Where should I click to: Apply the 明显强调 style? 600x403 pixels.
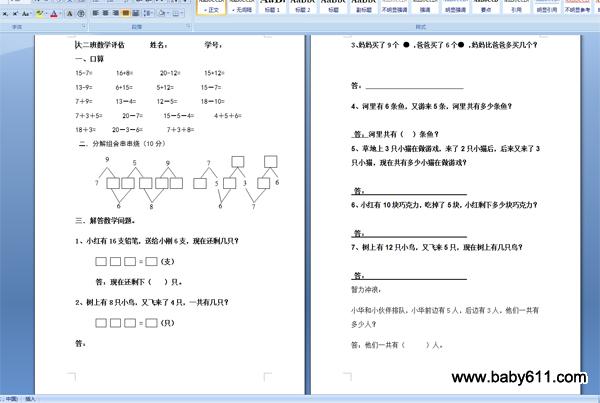click(x=455, y=7)
